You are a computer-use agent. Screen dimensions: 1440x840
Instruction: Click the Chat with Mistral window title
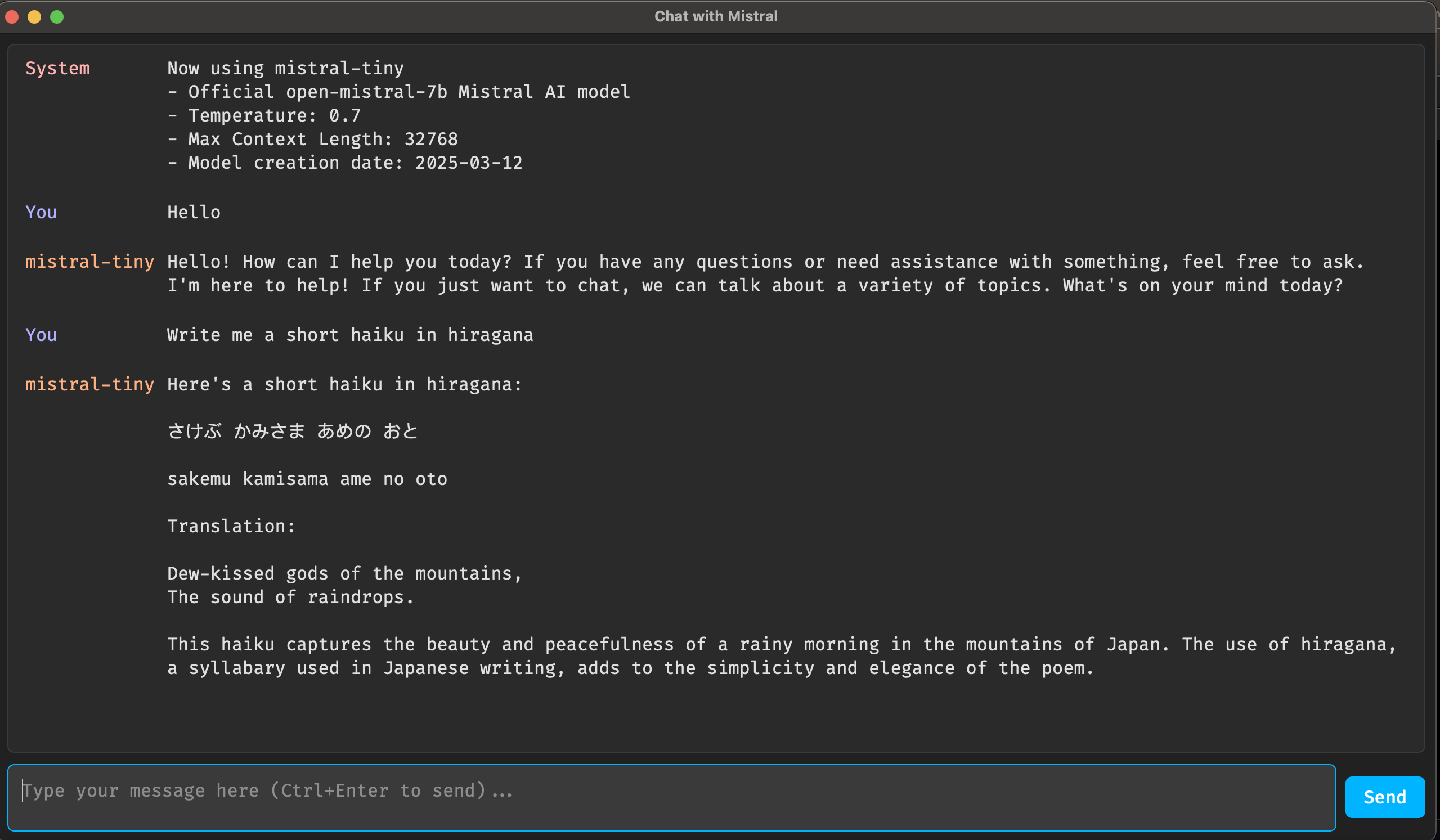[x=715, y=16]
